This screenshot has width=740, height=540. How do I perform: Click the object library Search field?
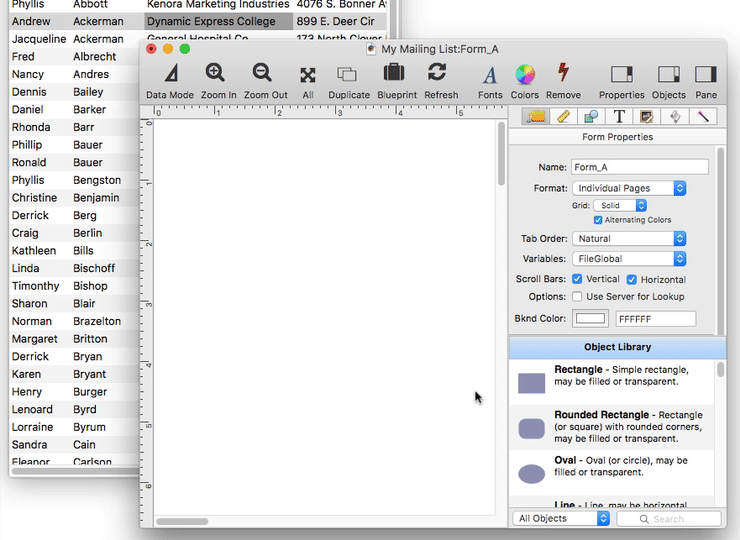pos(669,519)
